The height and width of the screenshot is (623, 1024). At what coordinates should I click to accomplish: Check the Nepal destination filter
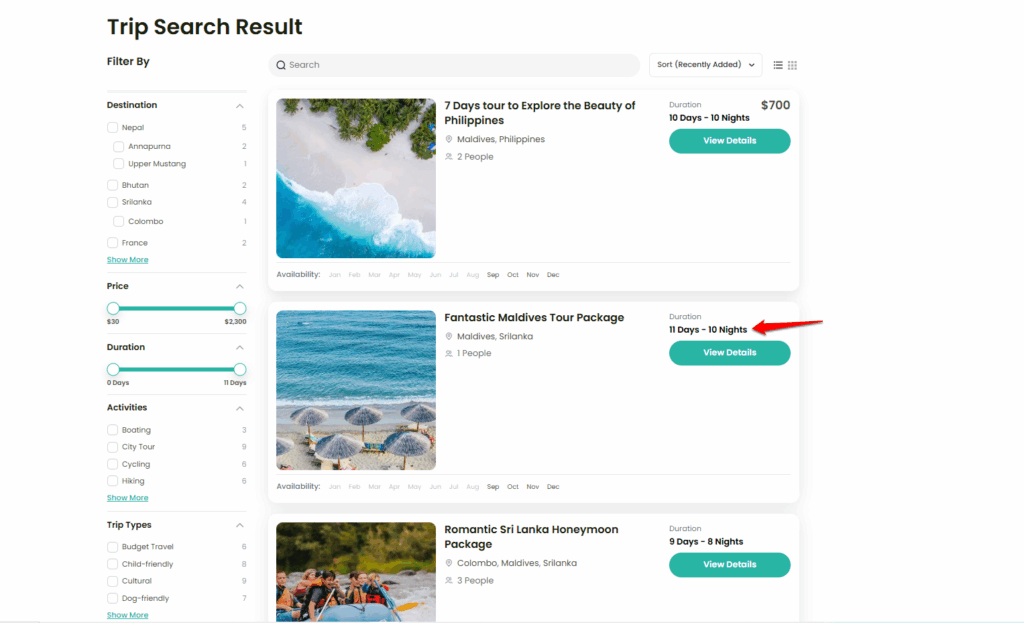pyautogui.click(x=113, y=128)
